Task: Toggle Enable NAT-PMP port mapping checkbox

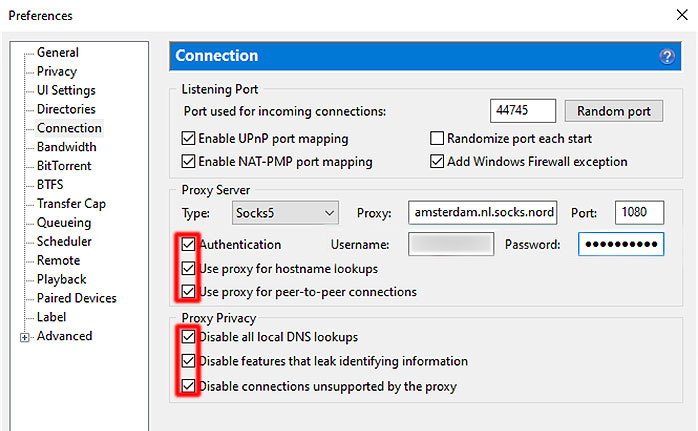Action: tap(188, 161)
